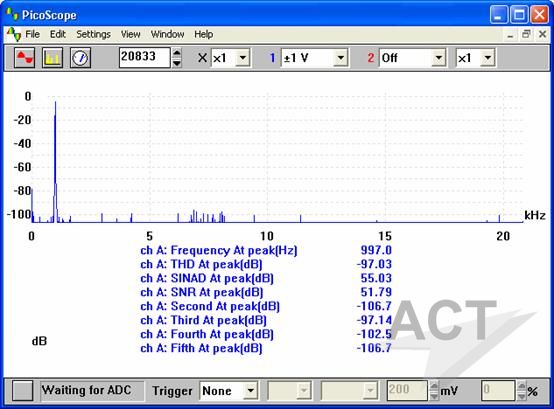554x409 pixels.
Task: Open channel 2 Off range dropdown
Action: [438, 58]
